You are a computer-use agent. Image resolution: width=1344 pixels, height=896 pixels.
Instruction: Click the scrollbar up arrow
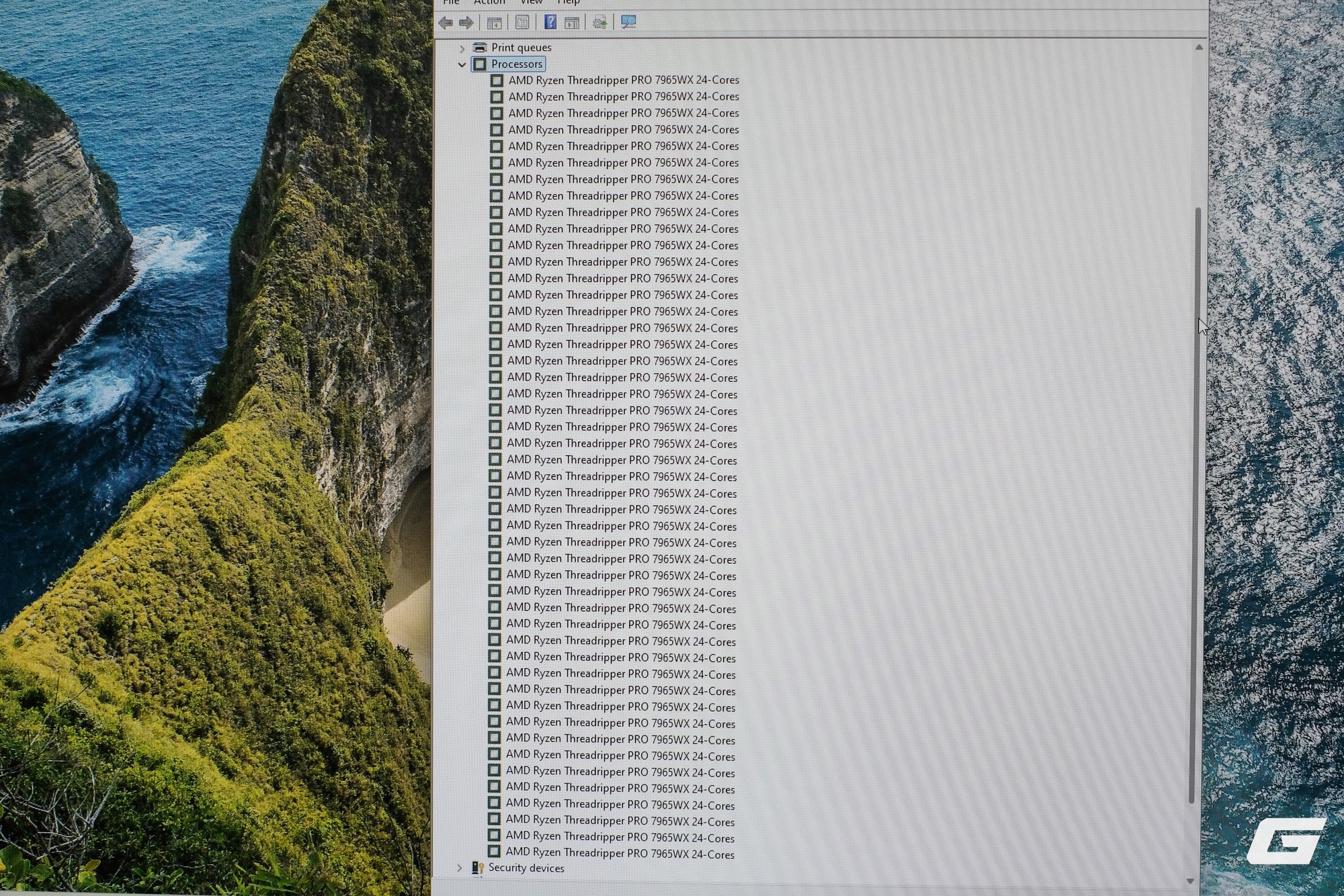pyautogui.click(x=1199, y=48)
